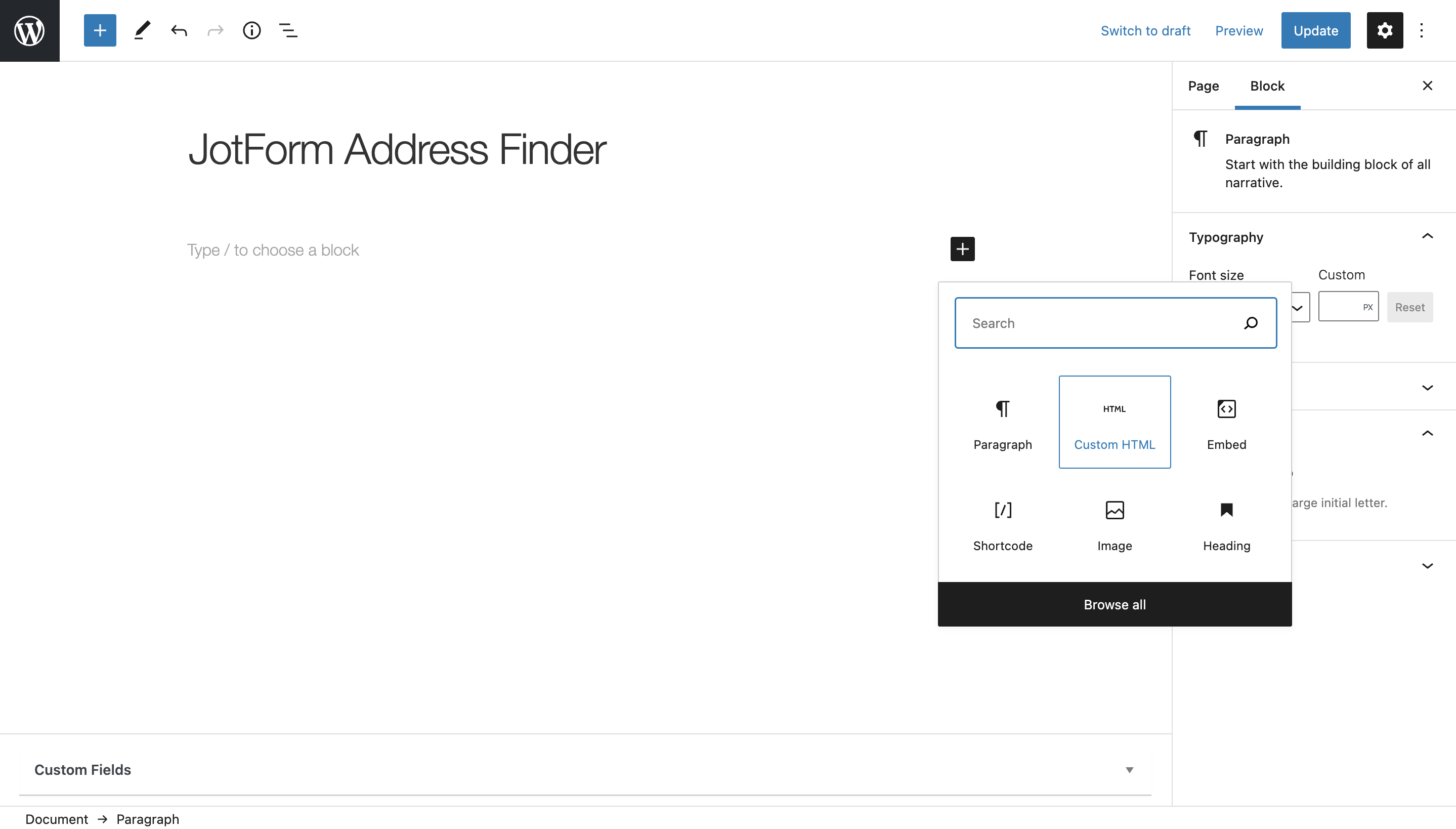1456x829 pixels.
Task: Open Browse all blocks
Action: tap(1114, 604)
